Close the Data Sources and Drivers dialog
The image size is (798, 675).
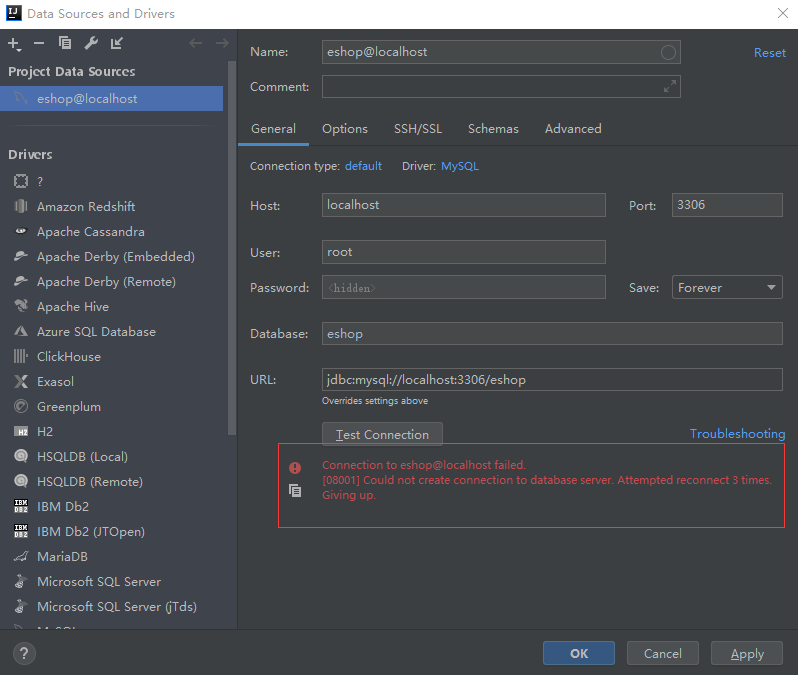point(783,13)
